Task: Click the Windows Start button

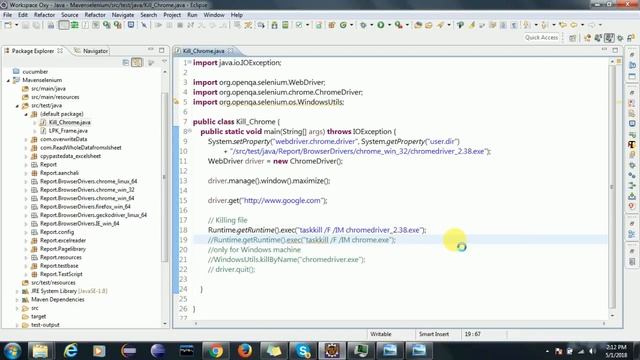Action: coord(12,351)
